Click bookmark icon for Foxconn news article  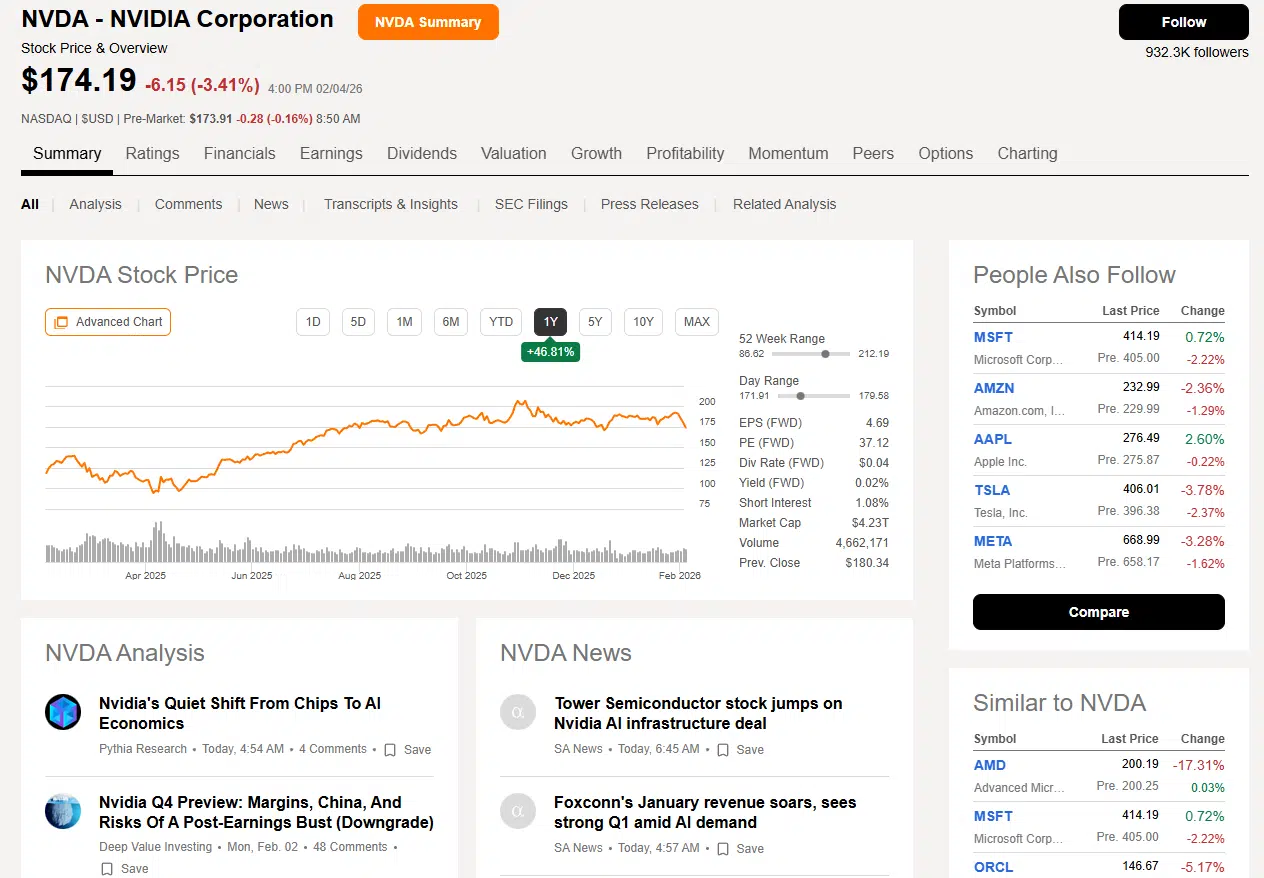tap(722, 849)
